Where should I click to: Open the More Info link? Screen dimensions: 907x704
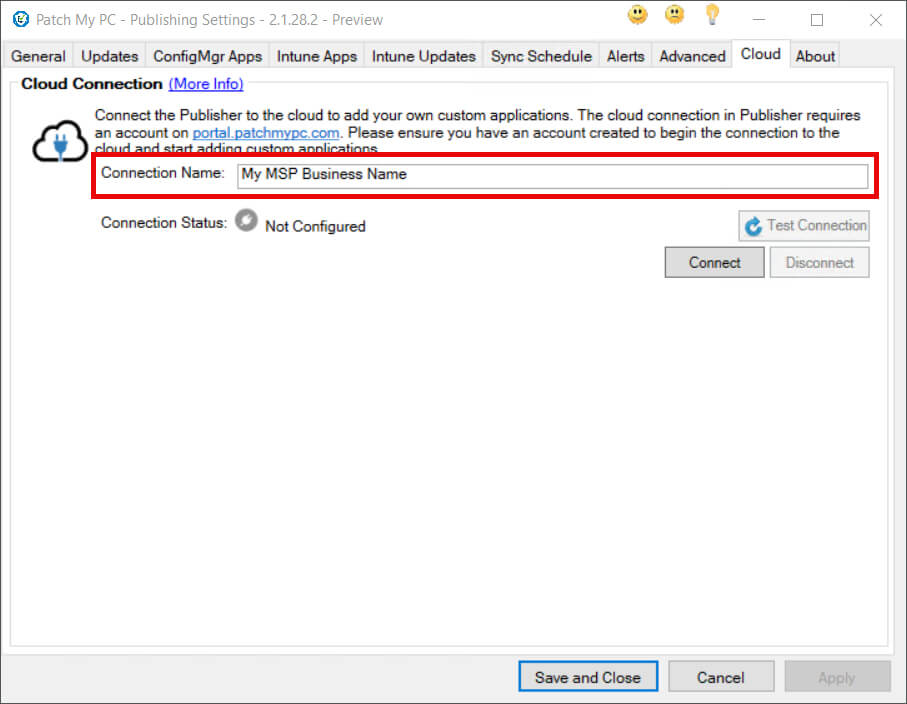(x=206, y=84)
